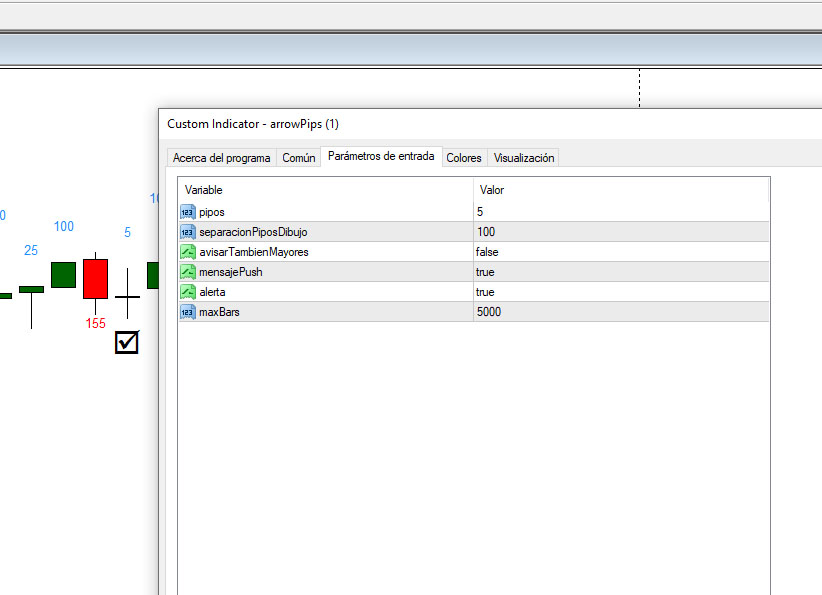
Task: Click the boolean icon beside avisarTambienMayores
Action: pyautogui.click(x=187, y=252)
